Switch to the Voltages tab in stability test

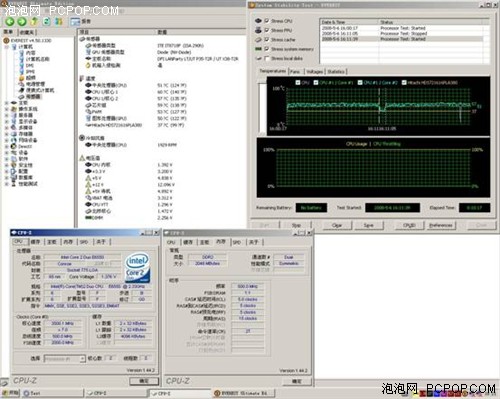click(314, 71)
